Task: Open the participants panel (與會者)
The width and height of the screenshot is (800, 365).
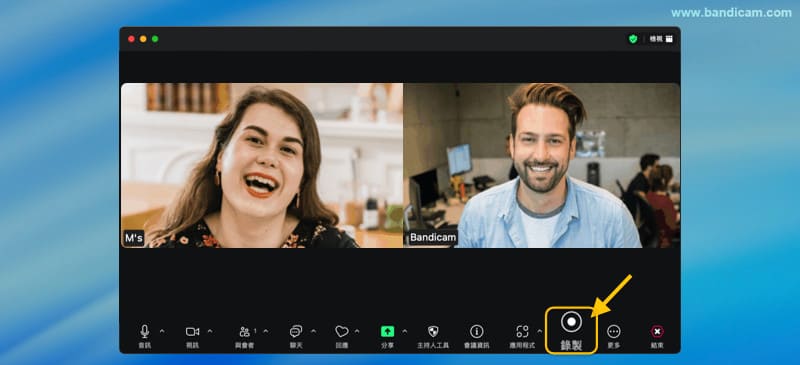Action: [x=245, y=332]
